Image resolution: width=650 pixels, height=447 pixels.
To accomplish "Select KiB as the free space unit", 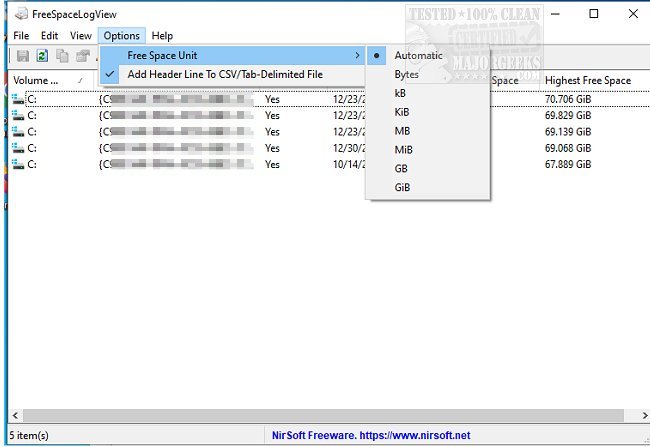I will click(427, 112).
